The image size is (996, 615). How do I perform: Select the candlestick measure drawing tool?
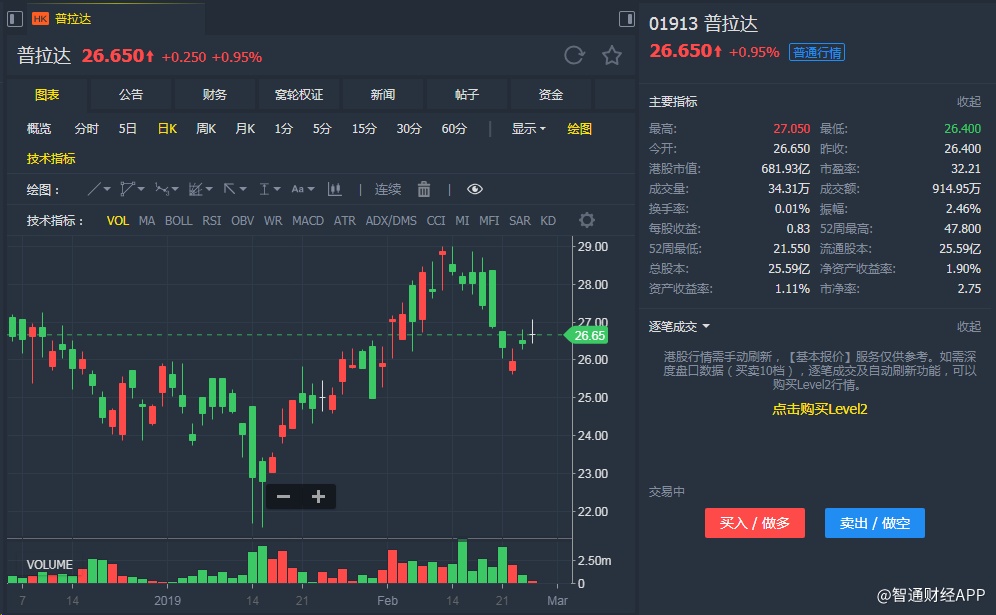335,189
